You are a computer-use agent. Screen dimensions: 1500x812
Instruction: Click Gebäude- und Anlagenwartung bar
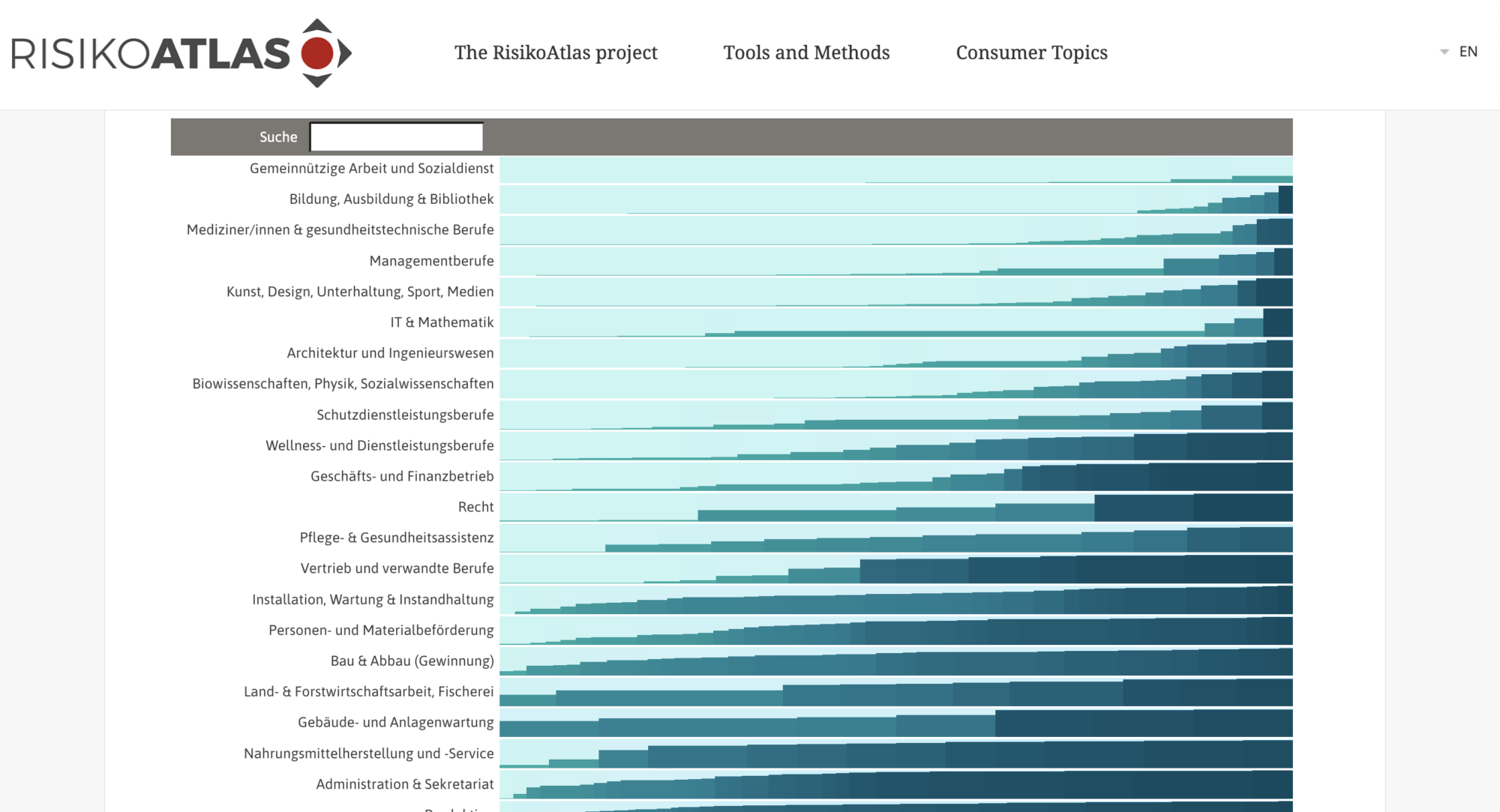(x=895, y=723)
